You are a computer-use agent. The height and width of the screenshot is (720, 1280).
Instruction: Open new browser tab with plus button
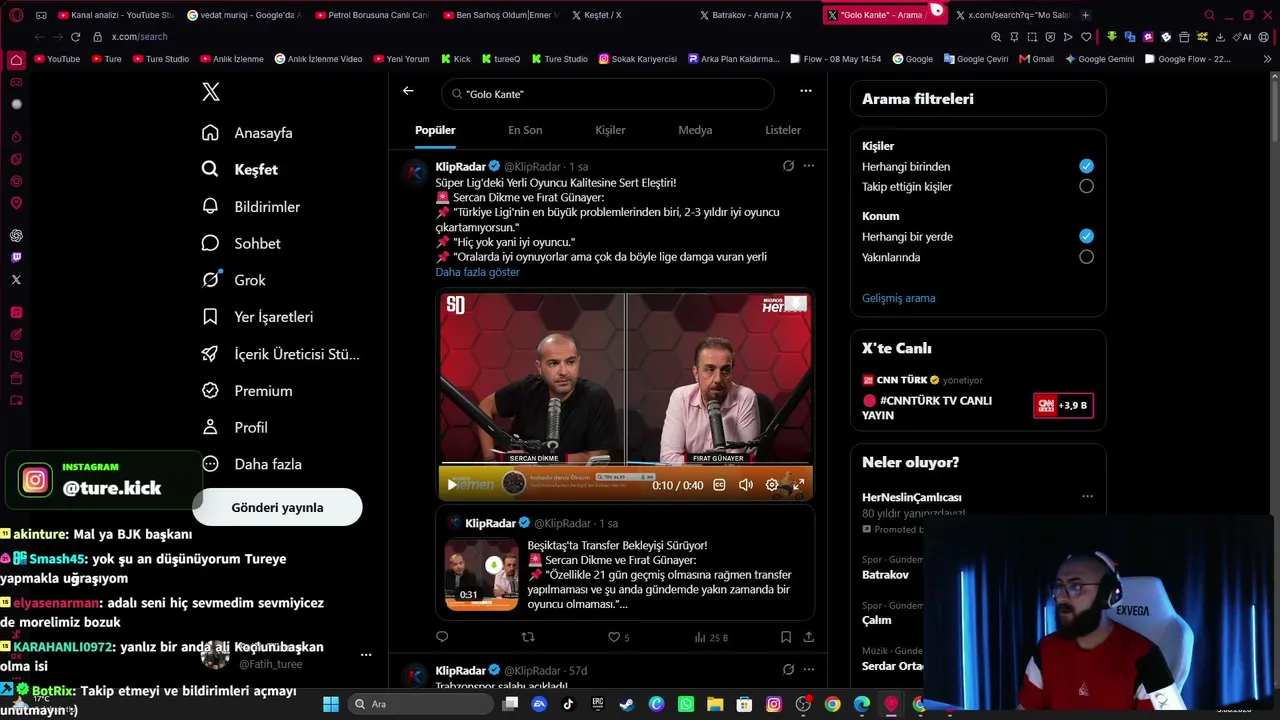(1086, 15)
